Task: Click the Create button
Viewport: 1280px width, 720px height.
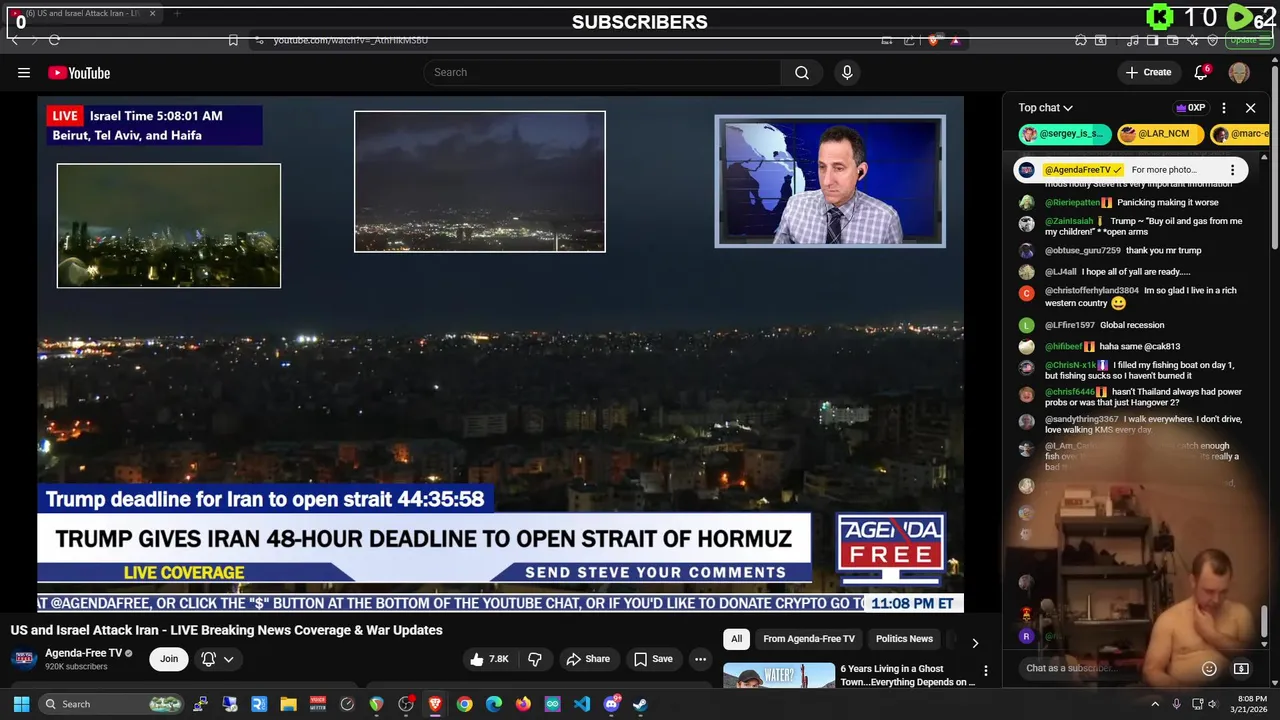Action: (x=1148, y=72)
